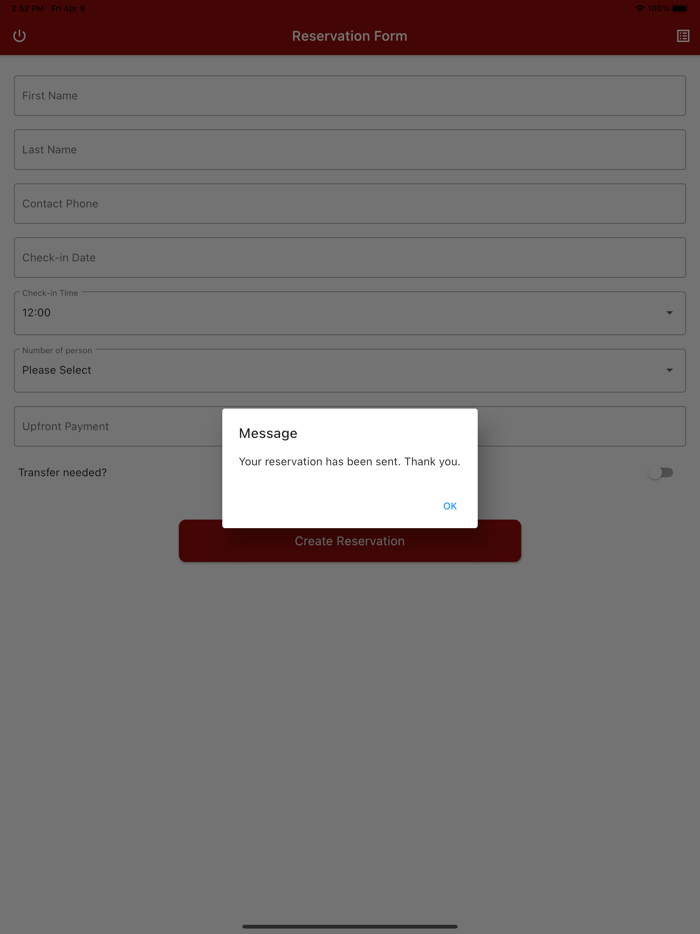The width and height of the screenshot is (700, 934).
Task: Tap the Reservation Form title
Action: pos(350,36)
